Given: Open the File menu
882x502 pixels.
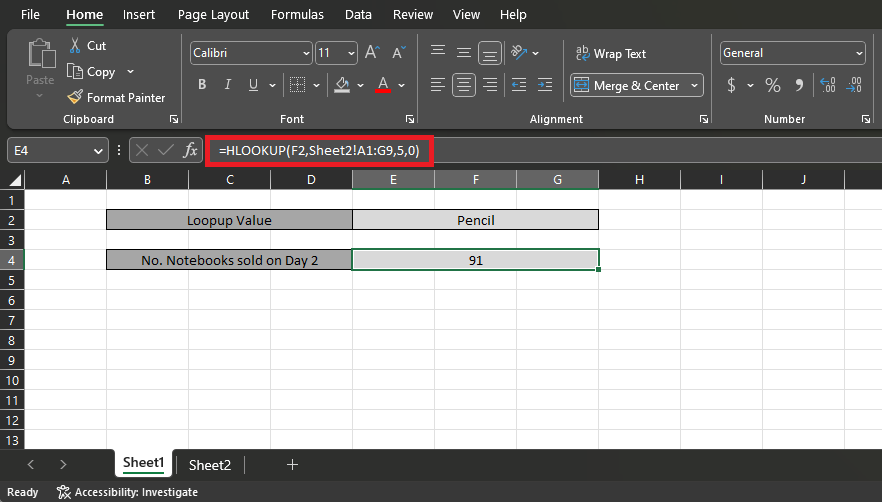Looking at the screenshot, I should (x=30, y=15).
